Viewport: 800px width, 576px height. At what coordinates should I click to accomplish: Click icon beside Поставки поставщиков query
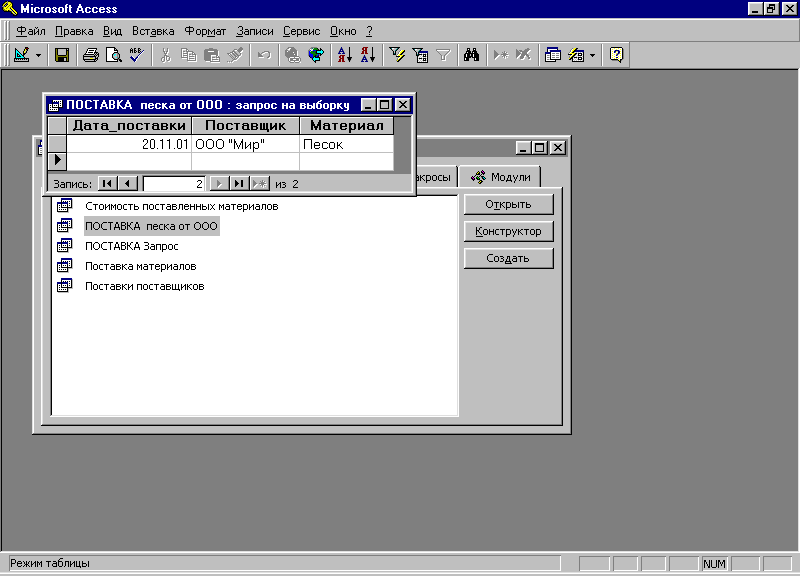pyautogui.click(x=64, y=285)
